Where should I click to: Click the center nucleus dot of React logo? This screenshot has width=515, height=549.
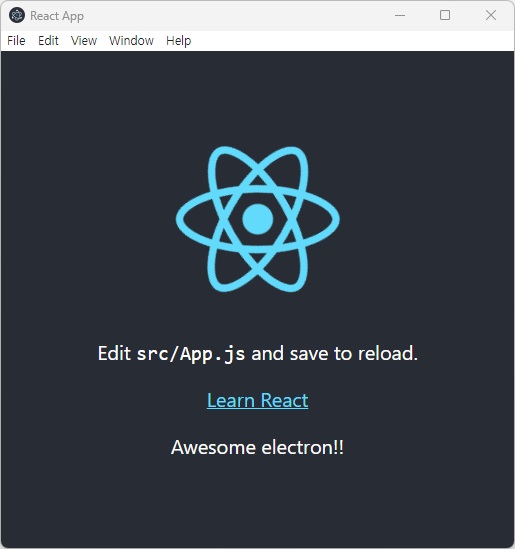tap(258, 219)
